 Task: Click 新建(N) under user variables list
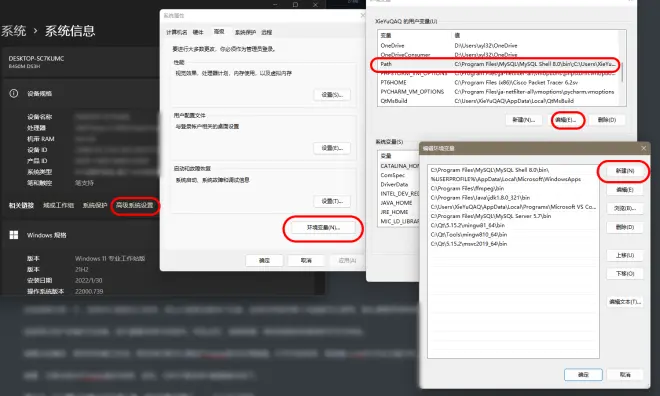524,120
